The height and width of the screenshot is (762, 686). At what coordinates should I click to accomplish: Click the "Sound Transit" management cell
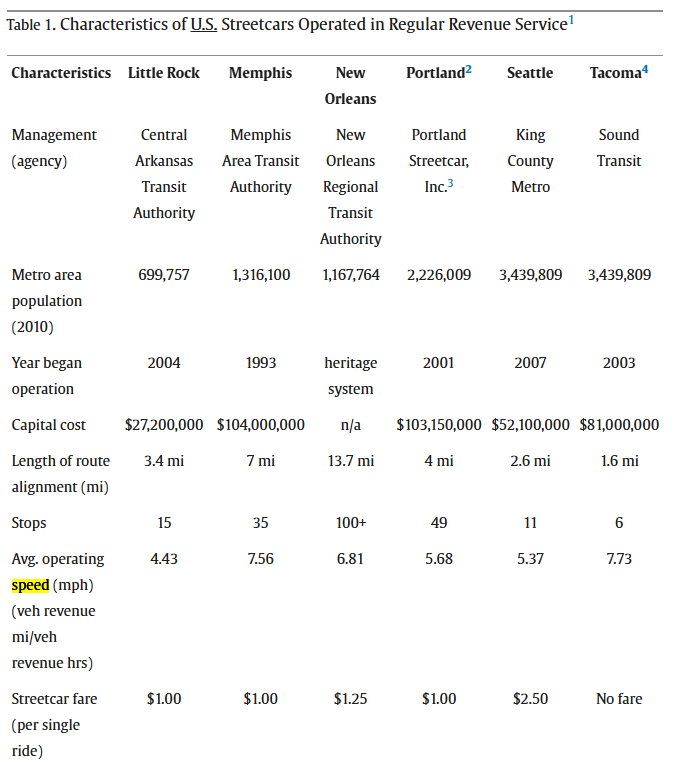(x=619, y=148)
